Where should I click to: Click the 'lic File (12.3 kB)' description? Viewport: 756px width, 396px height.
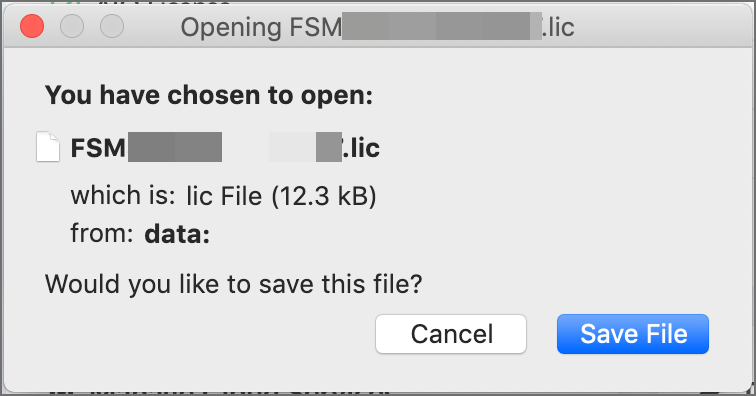[x=281, y=196]
